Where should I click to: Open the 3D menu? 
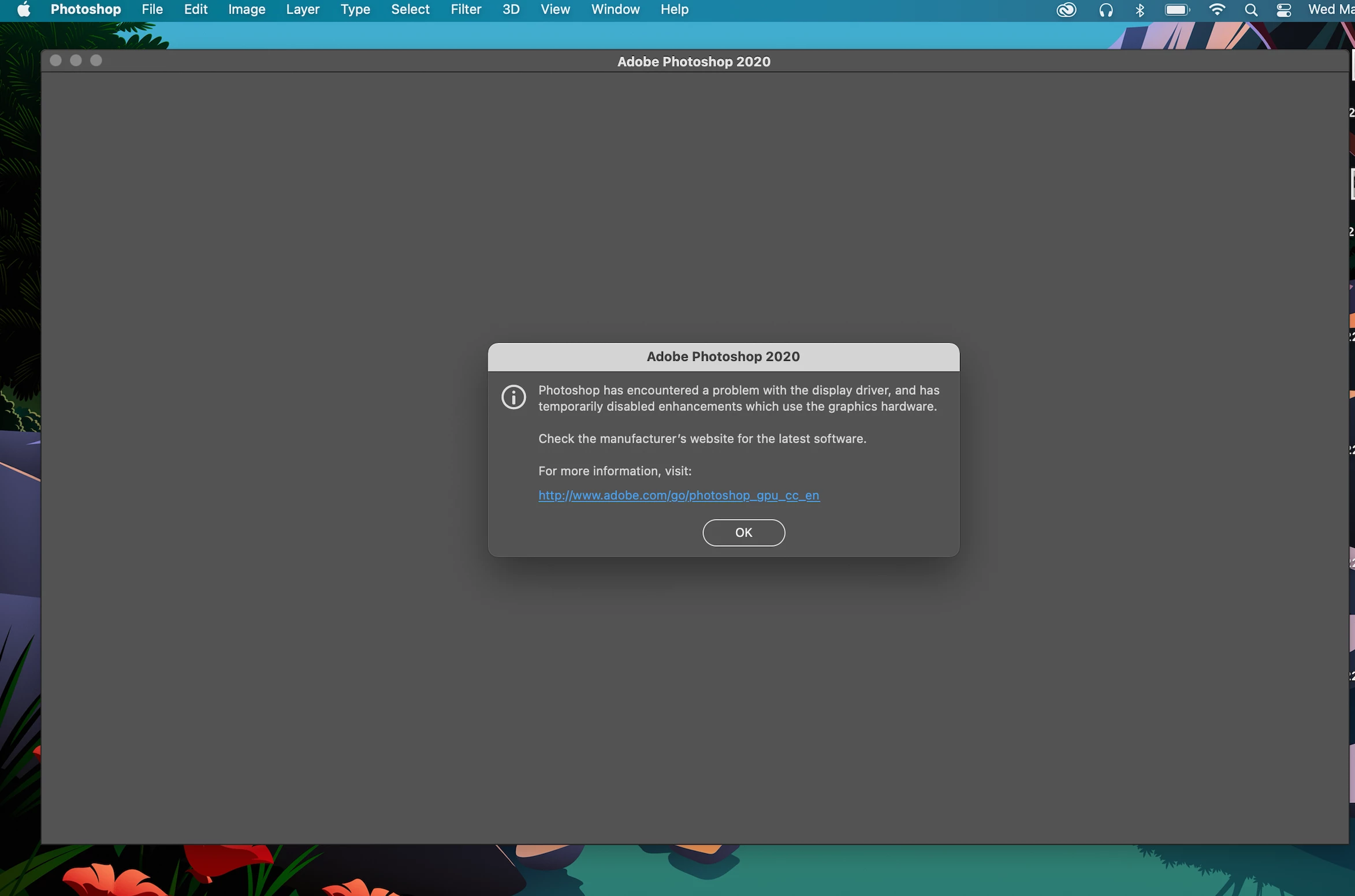pos(511,10)
